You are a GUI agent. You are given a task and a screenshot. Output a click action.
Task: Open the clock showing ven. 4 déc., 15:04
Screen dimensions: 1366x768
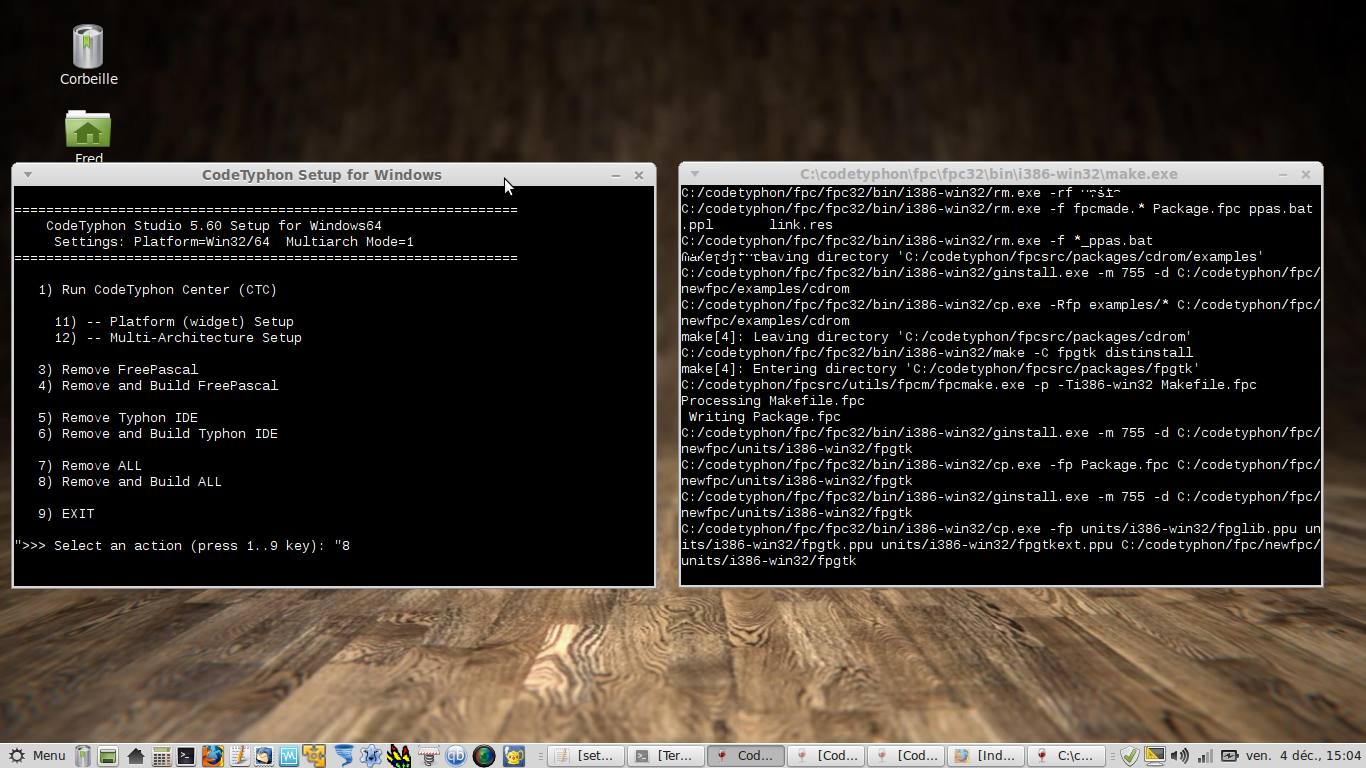[1304, 756]
